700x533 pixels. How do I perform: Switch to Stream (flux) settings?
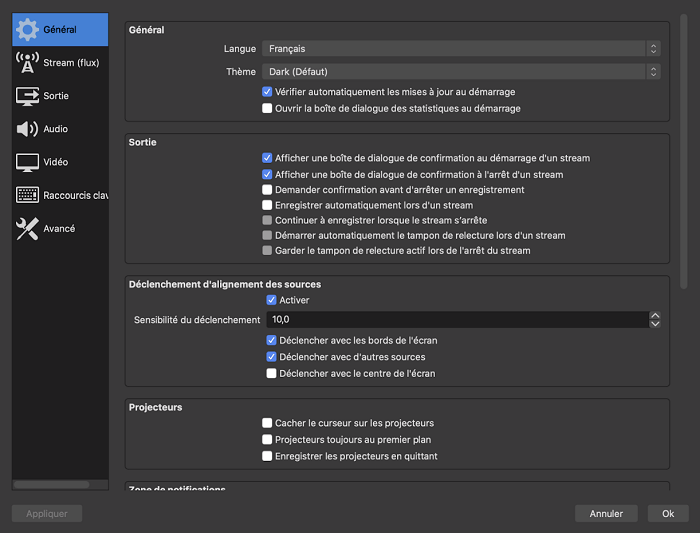click(60, 62)
